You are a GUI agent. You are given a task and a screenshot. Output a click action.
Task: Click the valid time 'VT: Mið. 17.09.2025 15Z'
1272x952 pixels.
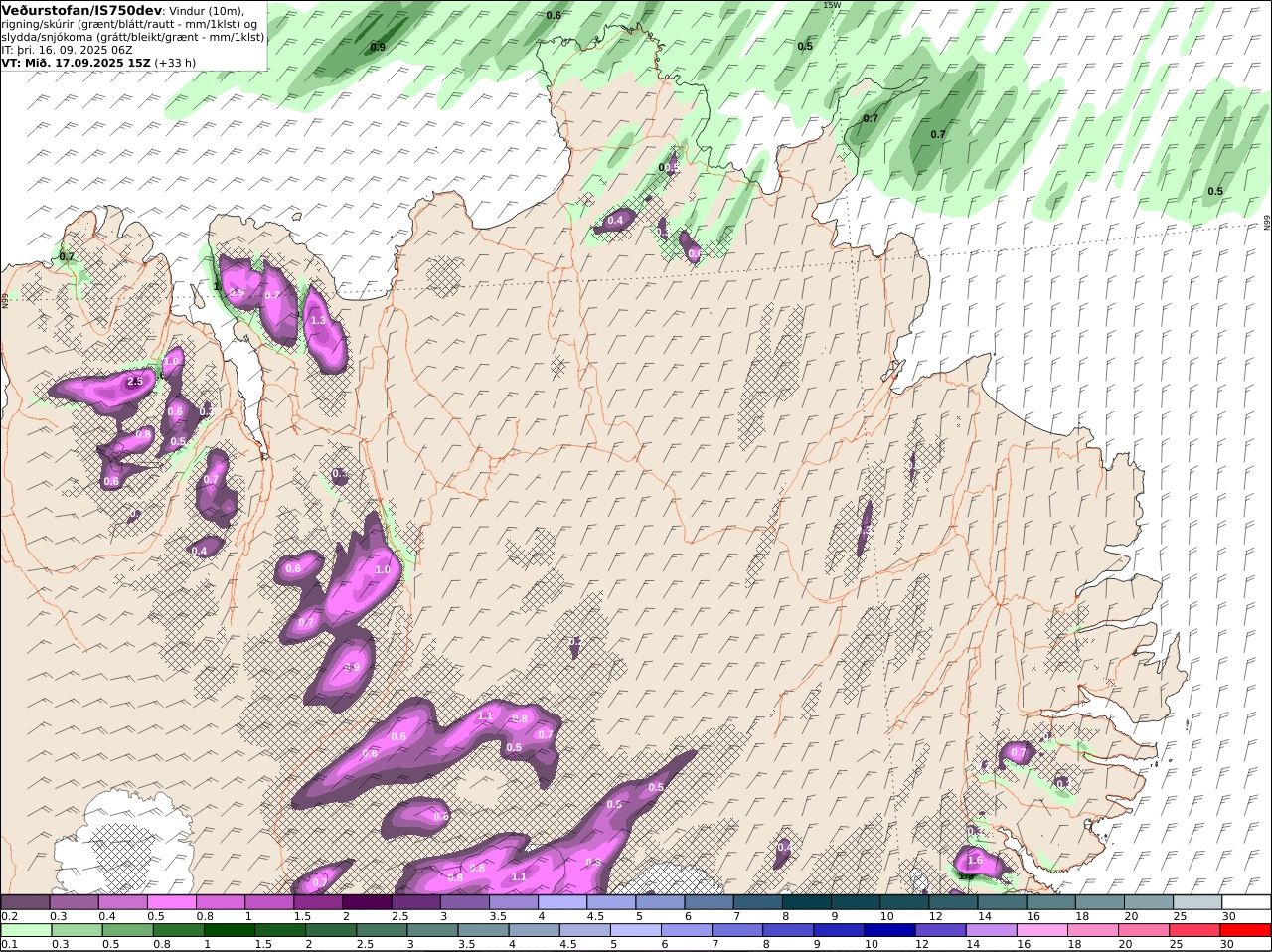click(77, 62)
